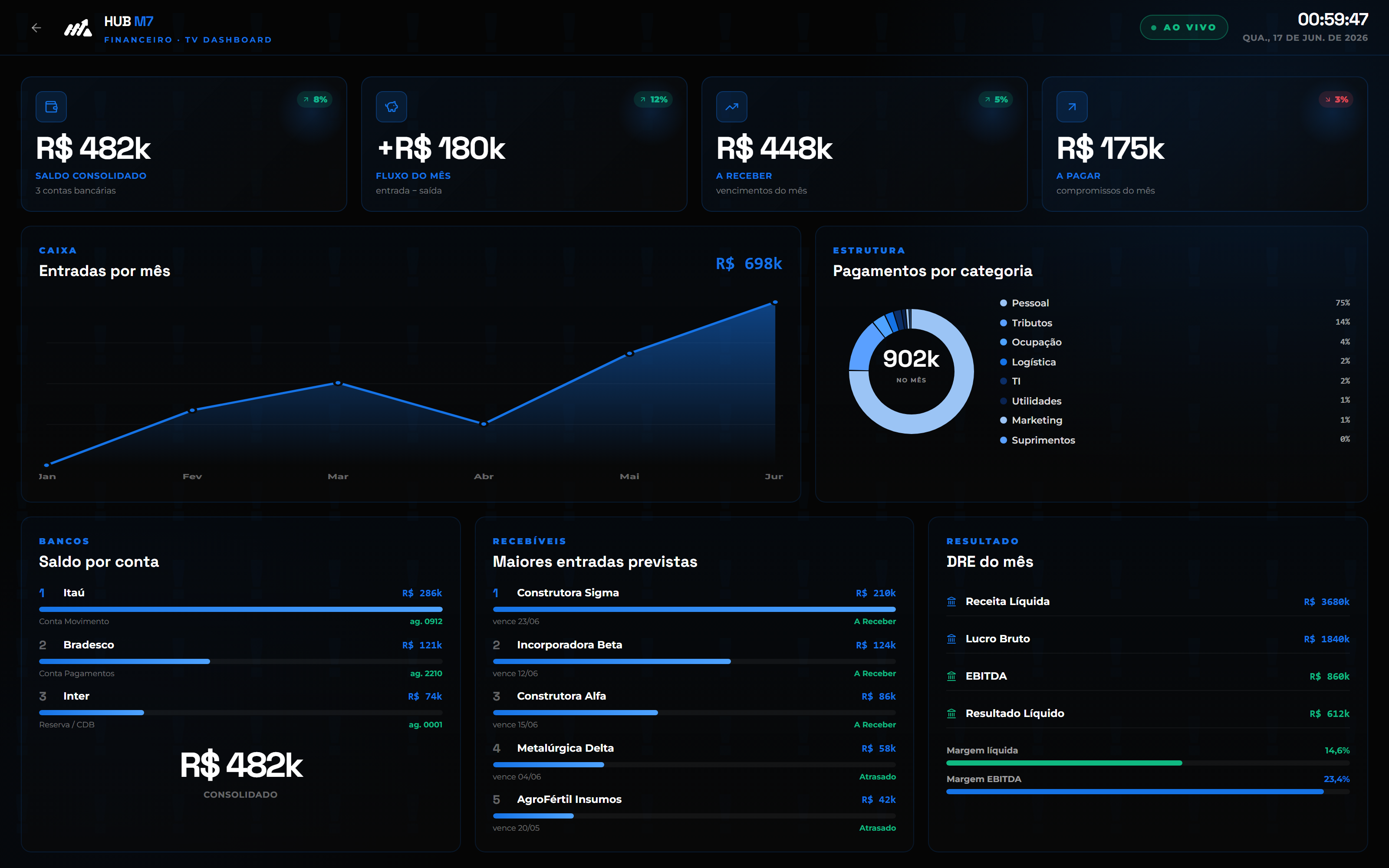Viewport: 1389px width, 868px height.
Task: Click the Metalúrgica Delta row name
Action: (x=565, y=748)
